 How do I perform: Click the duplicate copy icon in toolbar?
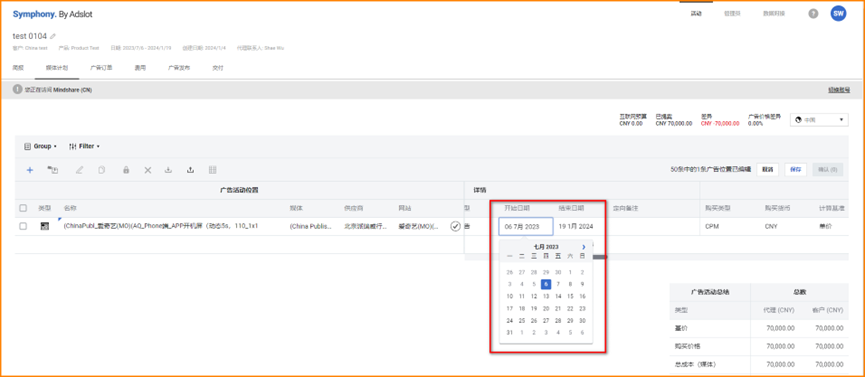point(102,171)
